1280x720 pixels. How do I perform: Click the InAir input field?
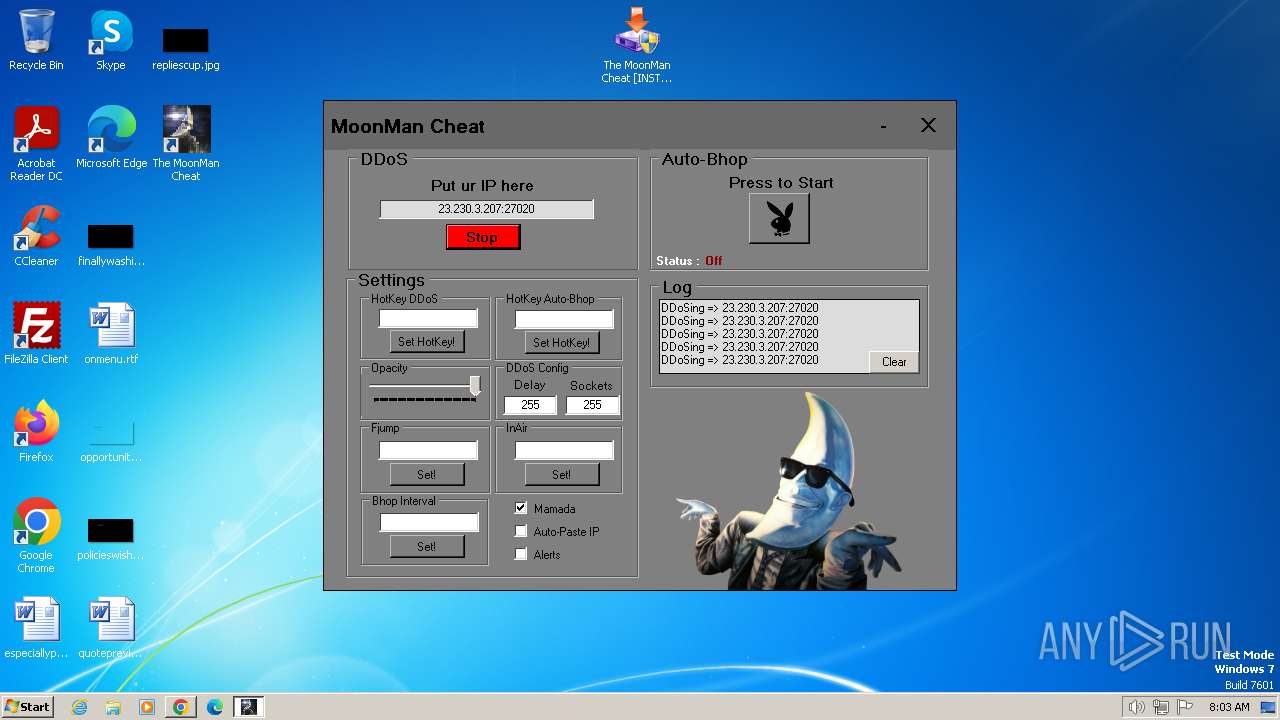click(x=564, y=450)
